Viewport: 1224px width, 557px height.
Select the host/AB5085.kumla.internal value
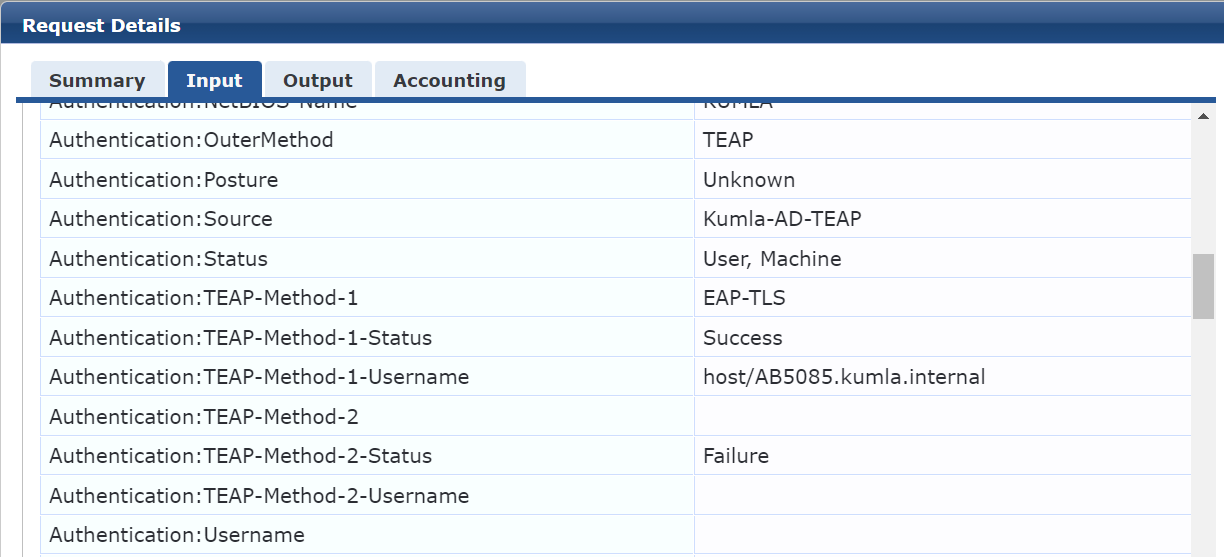(844, 377)
